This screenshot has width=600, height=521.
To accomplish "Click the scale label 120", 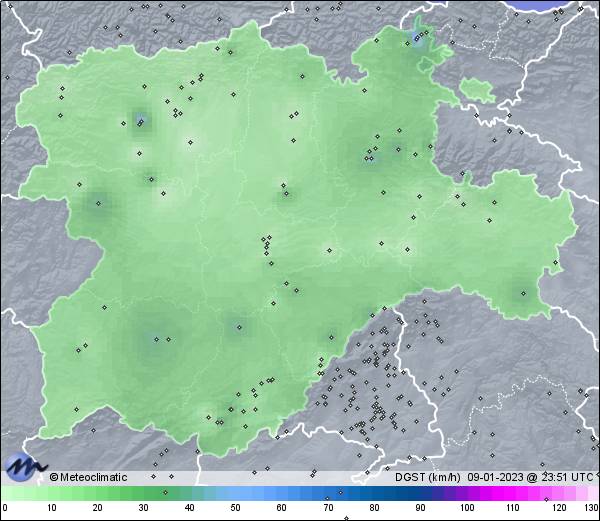I will (x=559, y=508).
